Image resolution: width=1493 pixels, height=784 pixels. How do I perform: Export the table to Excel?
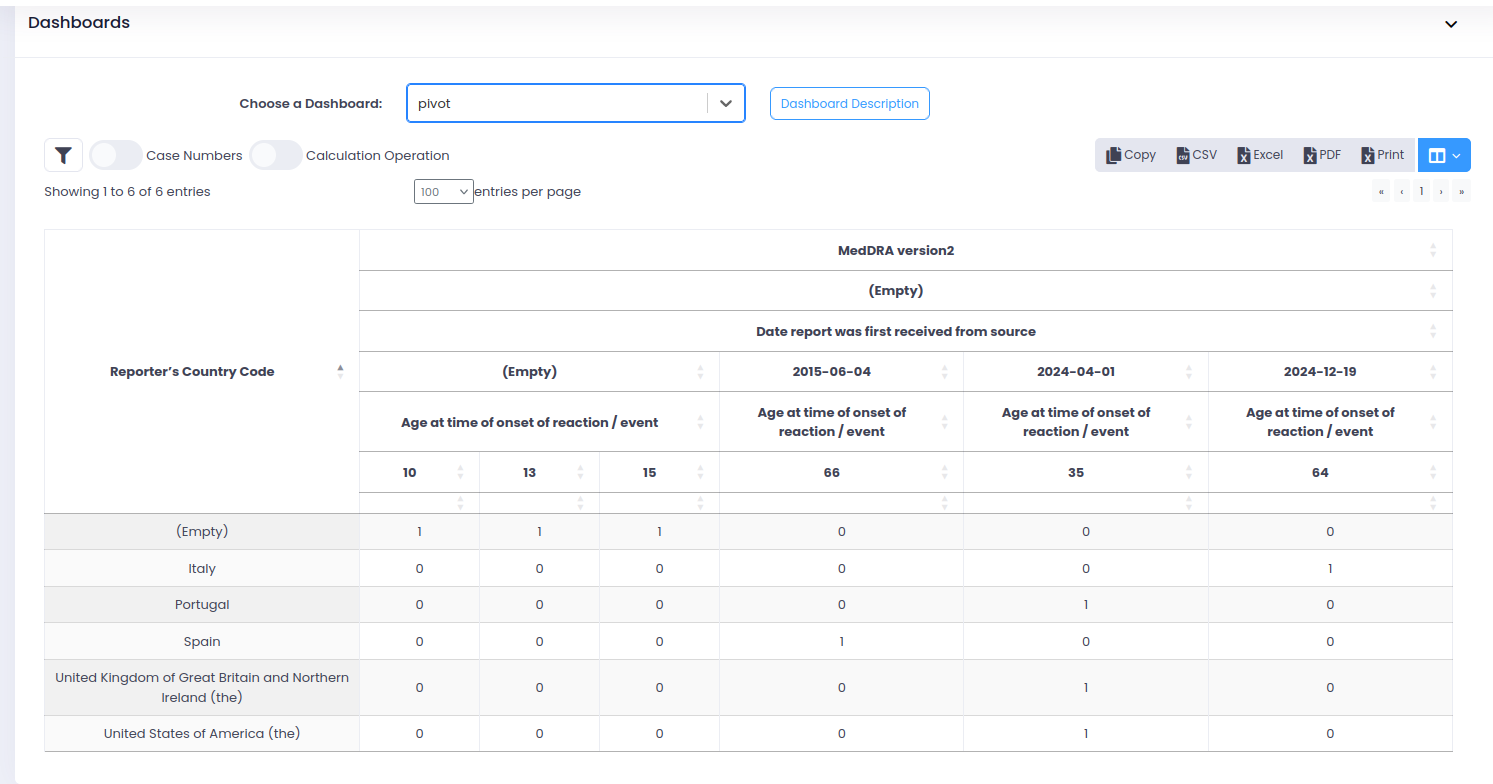click(1260, 155)
